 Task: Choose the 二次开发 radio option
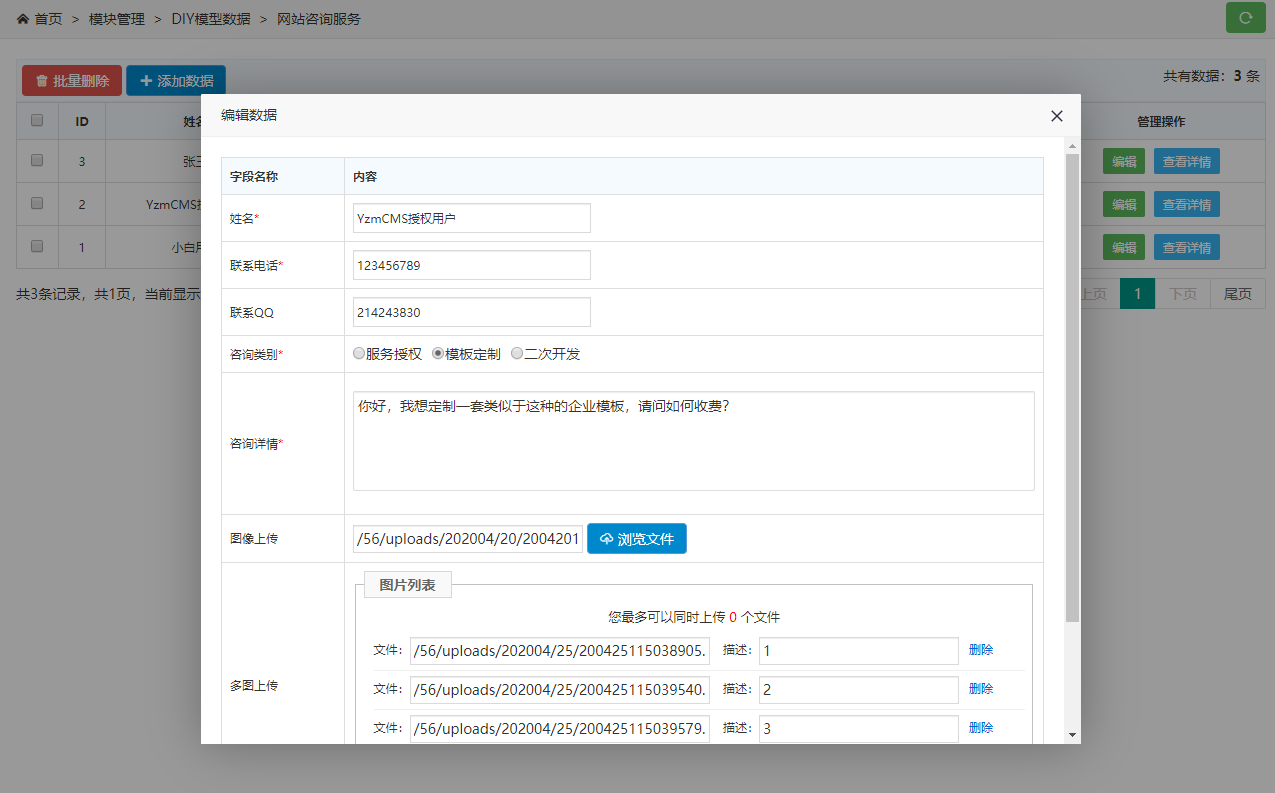point(517,354)
